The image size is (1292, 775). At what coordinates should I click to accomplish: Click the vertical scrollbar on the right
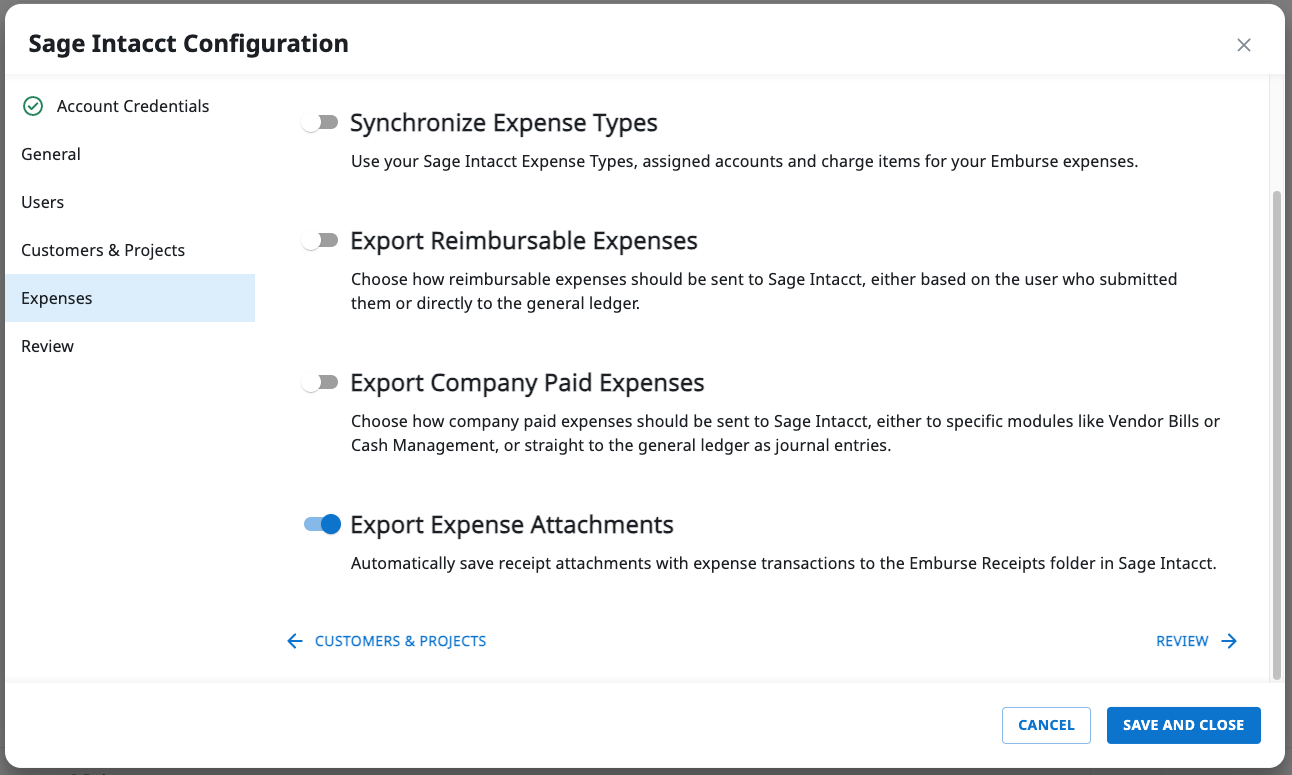1275,430
